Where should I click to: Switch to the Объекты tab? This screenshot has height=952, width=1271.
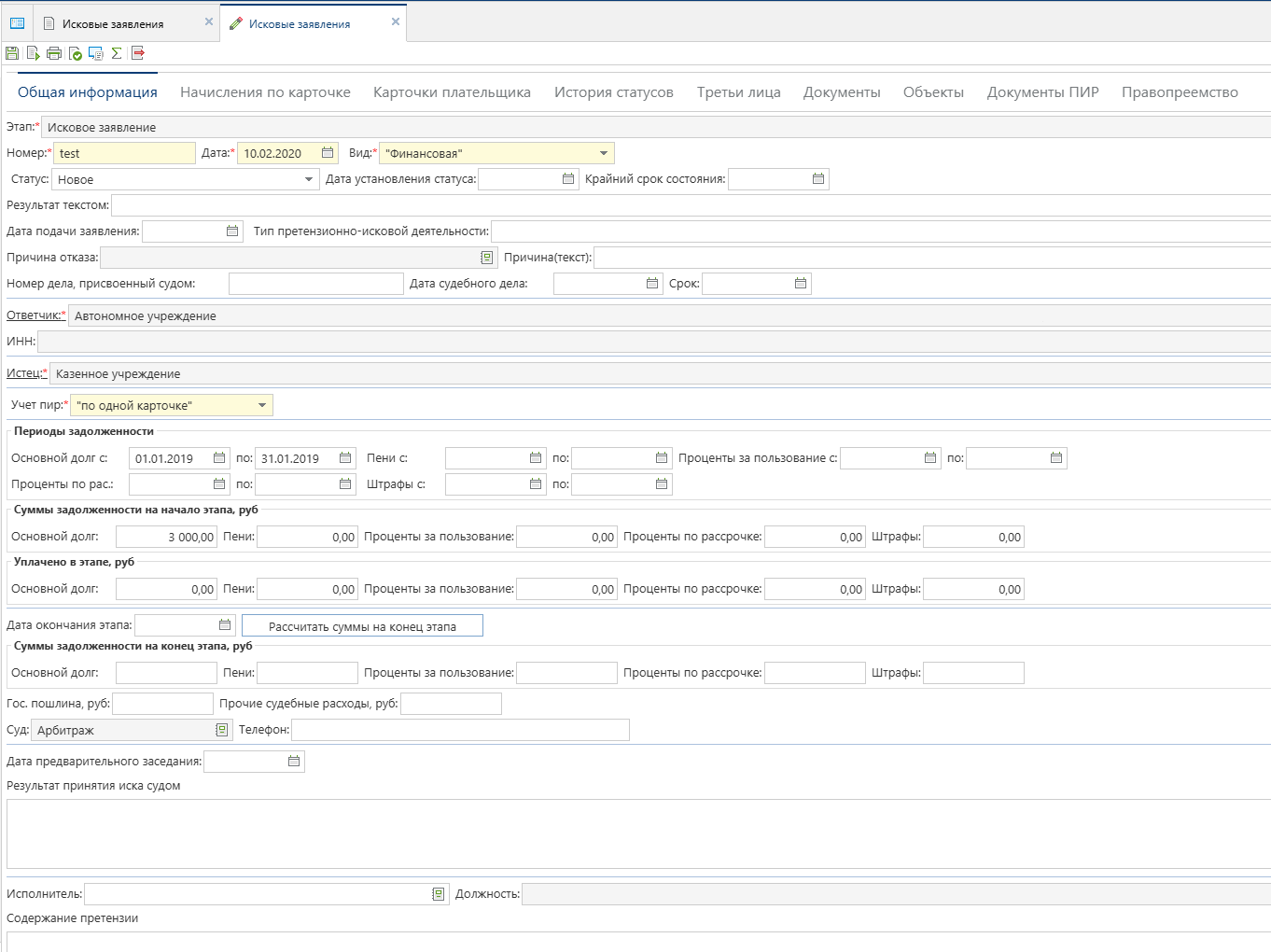click(x=933, y=92)
